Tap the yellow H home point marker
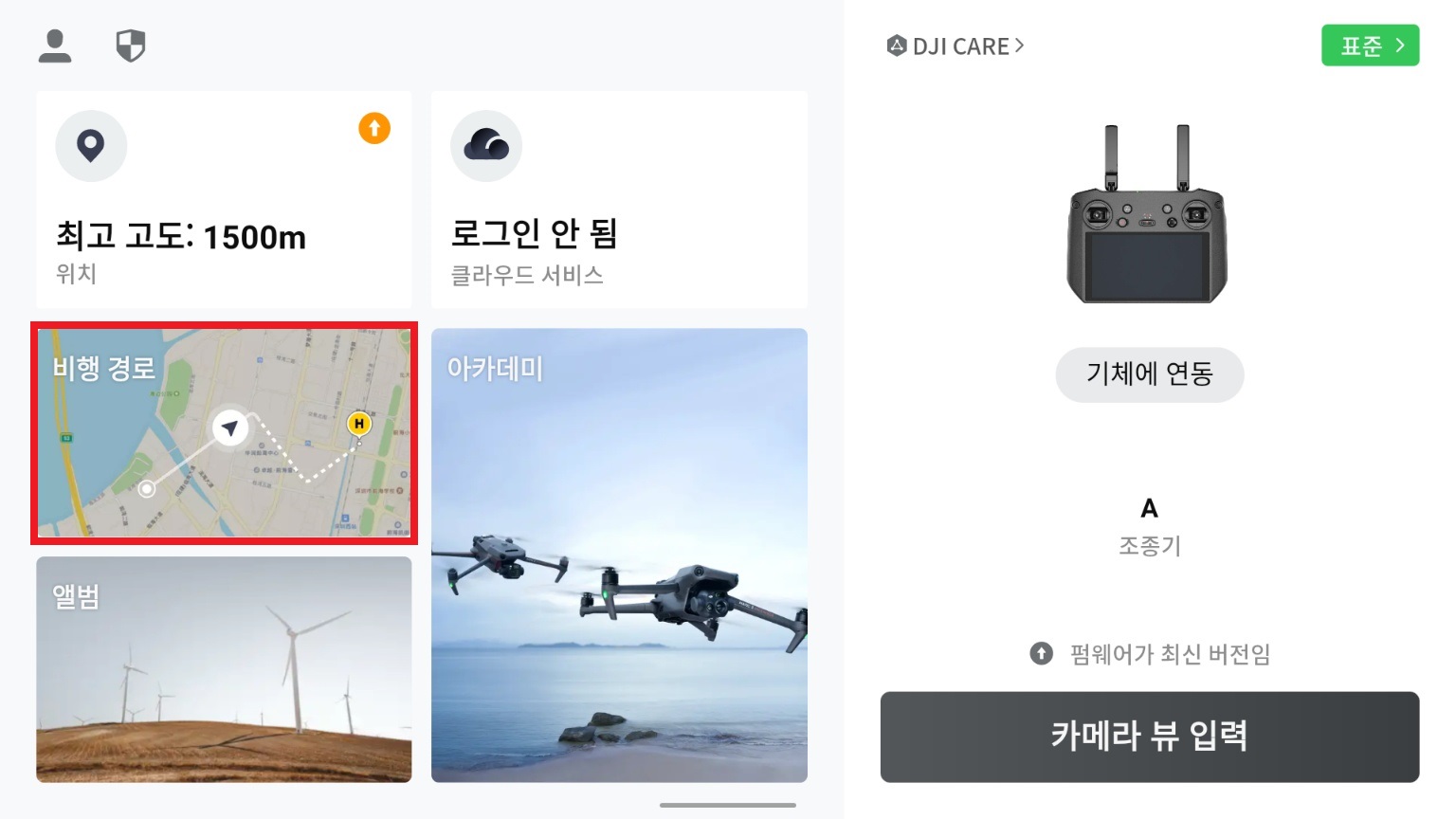 coord(358,424)
